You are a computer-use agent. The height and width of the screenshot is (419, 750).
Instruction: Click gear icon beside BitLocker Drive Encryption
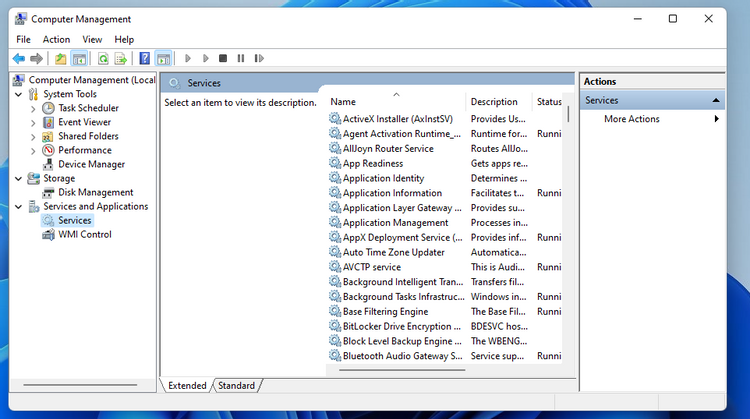pos(335,326)
